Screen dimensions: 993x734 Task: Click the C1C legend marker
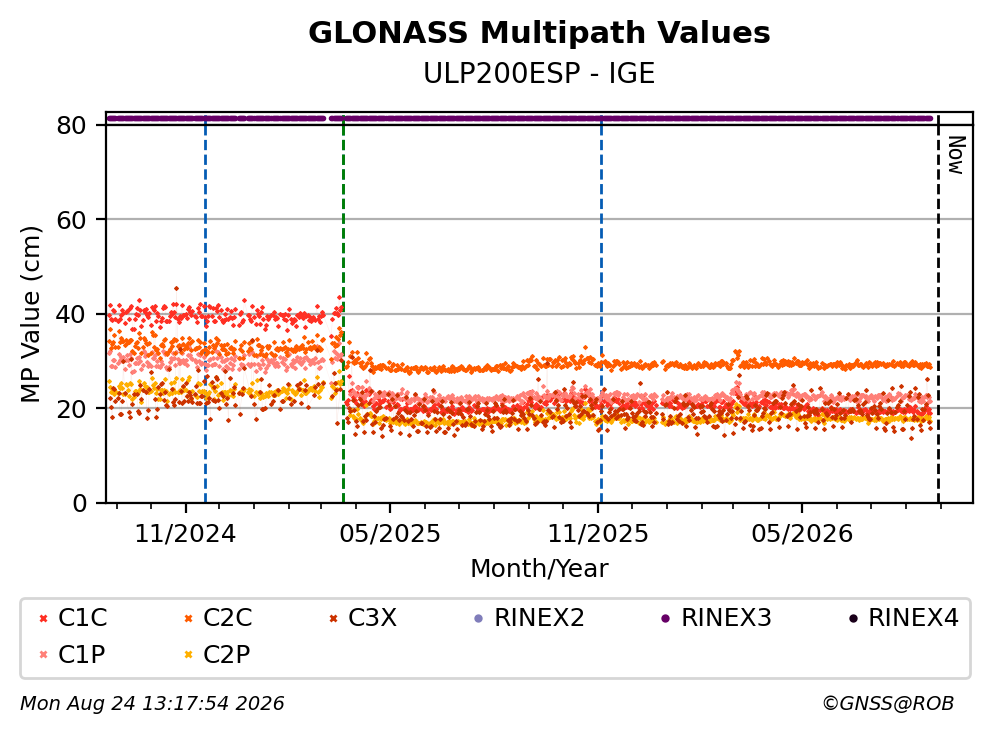[x=43, y=618]
